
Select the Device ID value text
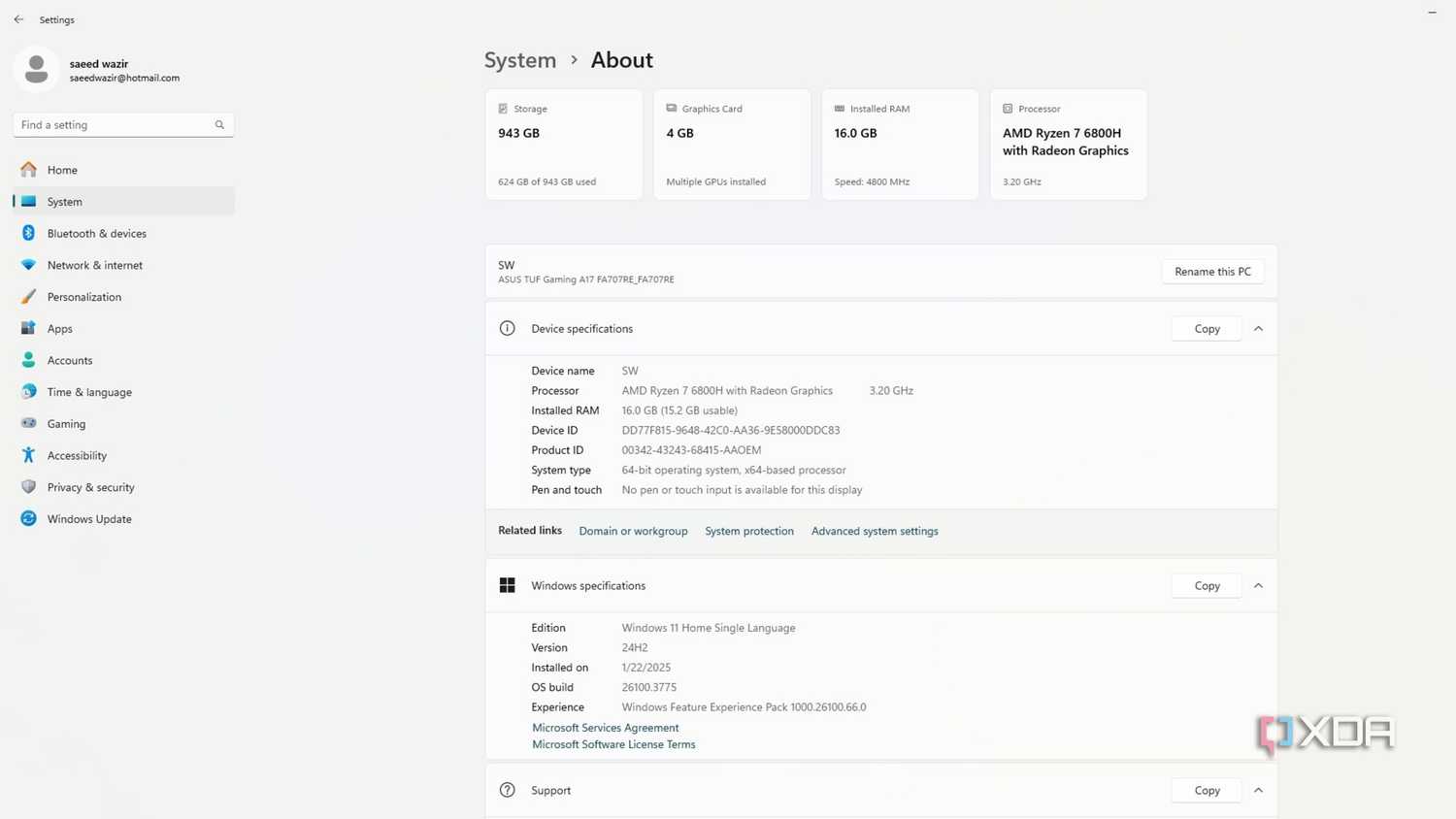[x=731, y=431]
